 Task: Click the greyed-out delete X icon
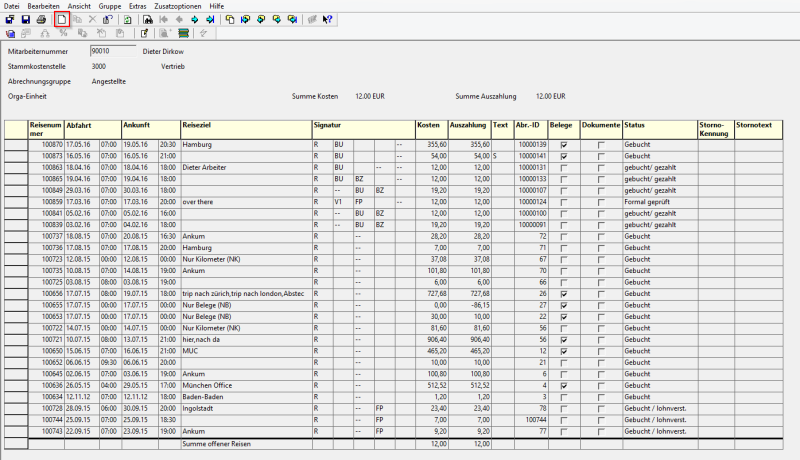[92, 20]
